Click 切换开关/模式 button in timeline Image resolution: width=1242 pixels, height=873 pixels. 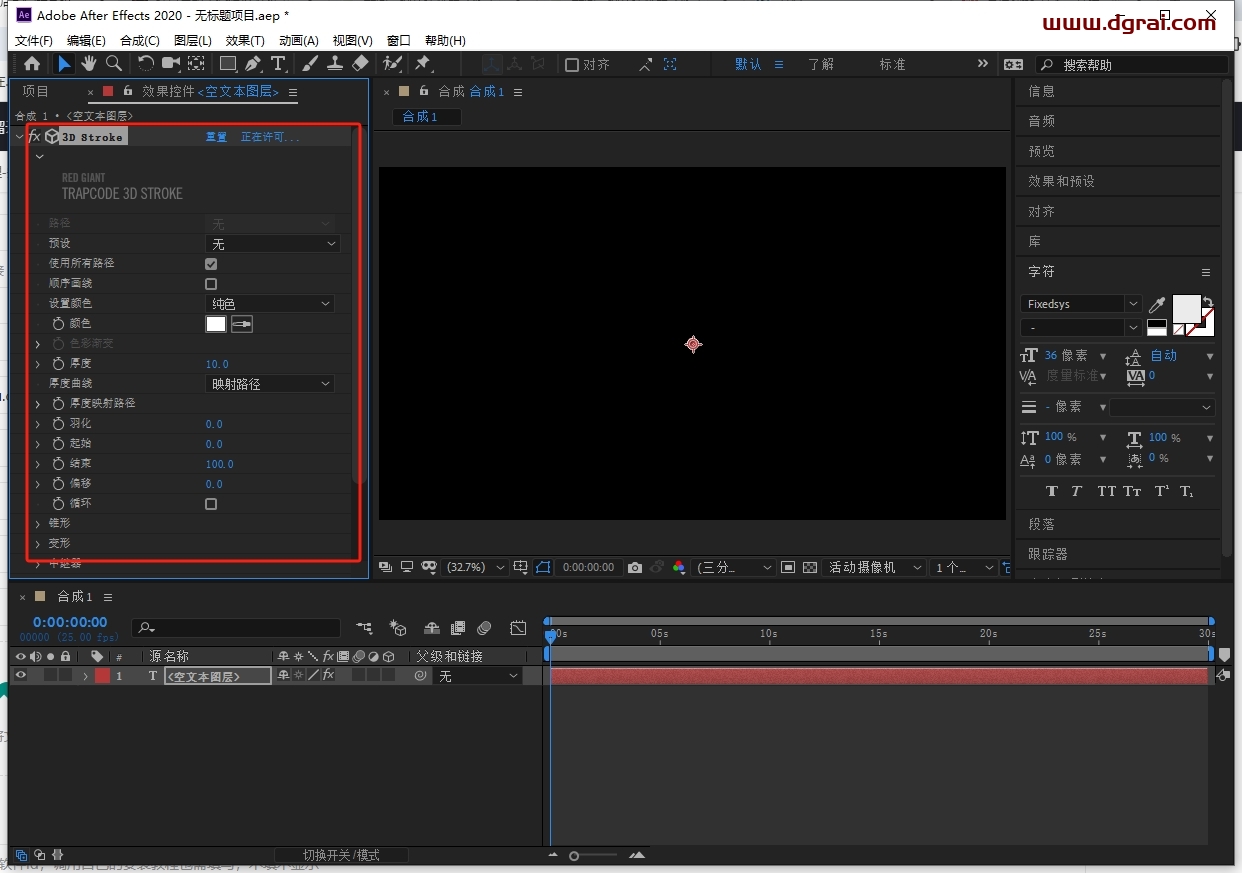pos(341,855)
